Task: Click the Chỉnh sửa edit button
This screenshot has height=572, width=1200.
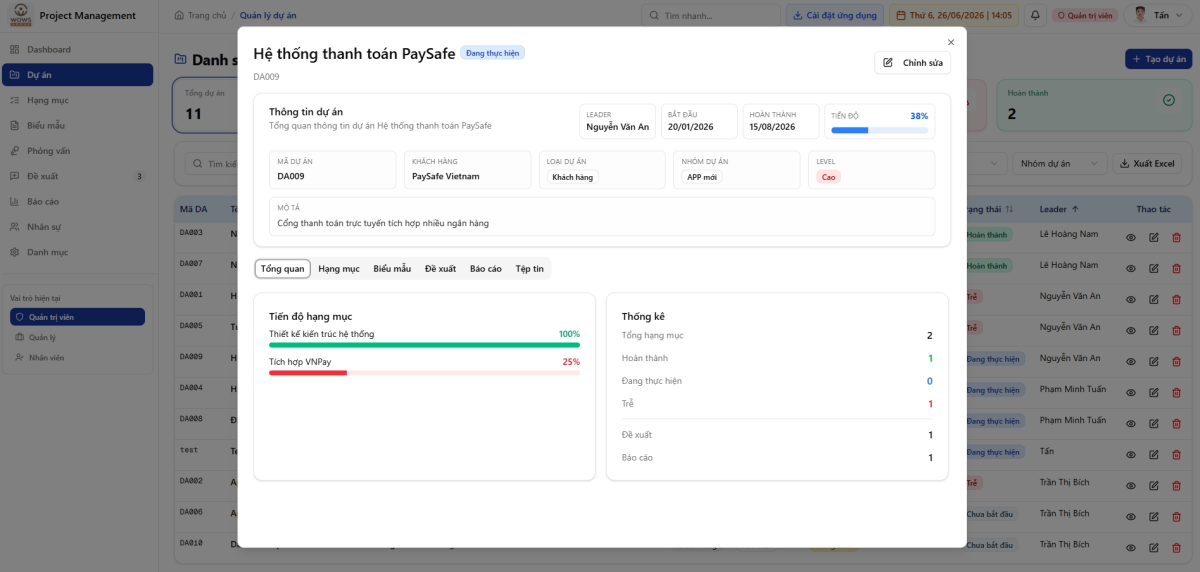Action: [912, 63]
